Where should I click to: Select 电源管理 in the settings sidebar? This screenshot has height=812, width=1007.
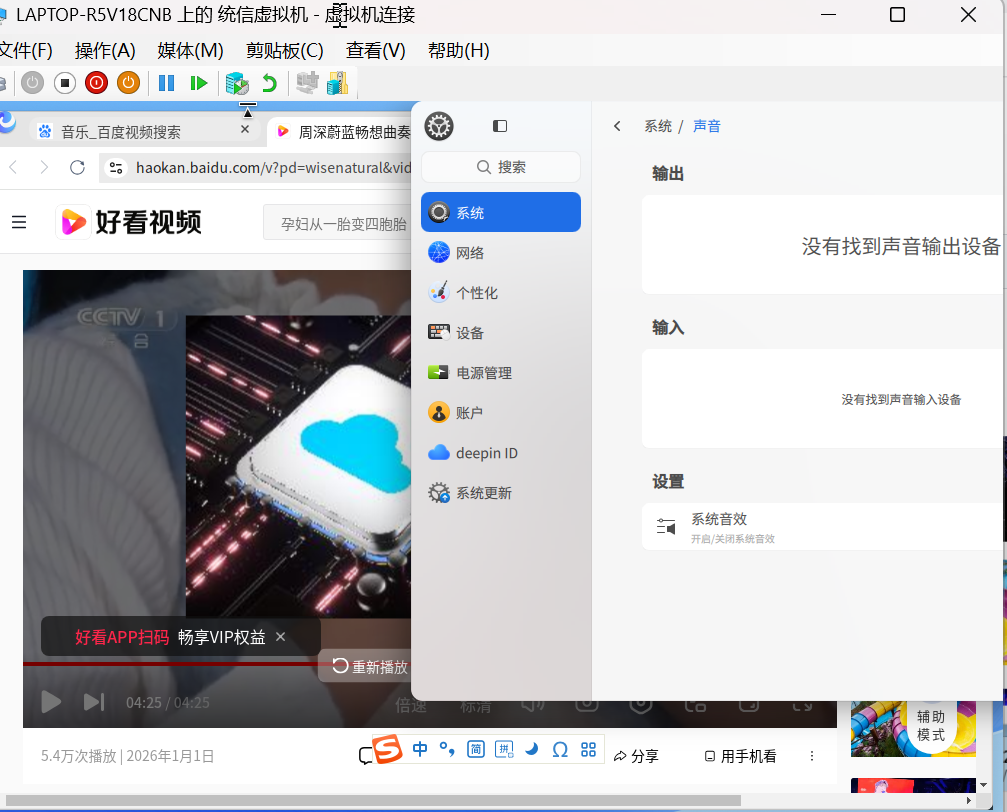(501, 373)
